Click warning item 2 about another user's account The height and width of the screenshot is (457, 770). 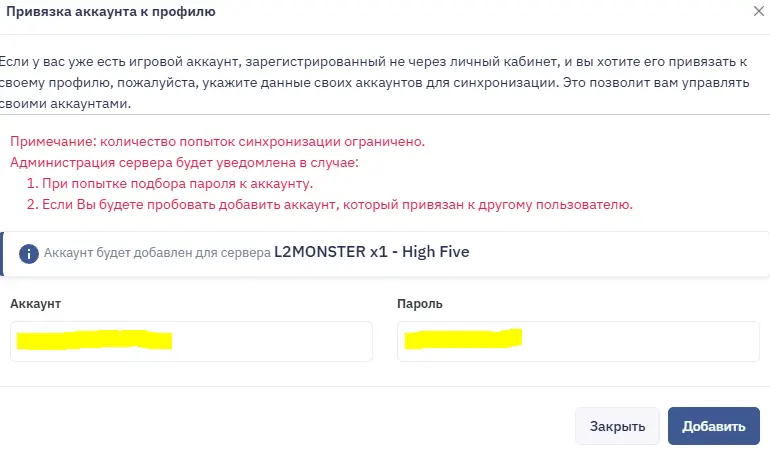point(330,205)
